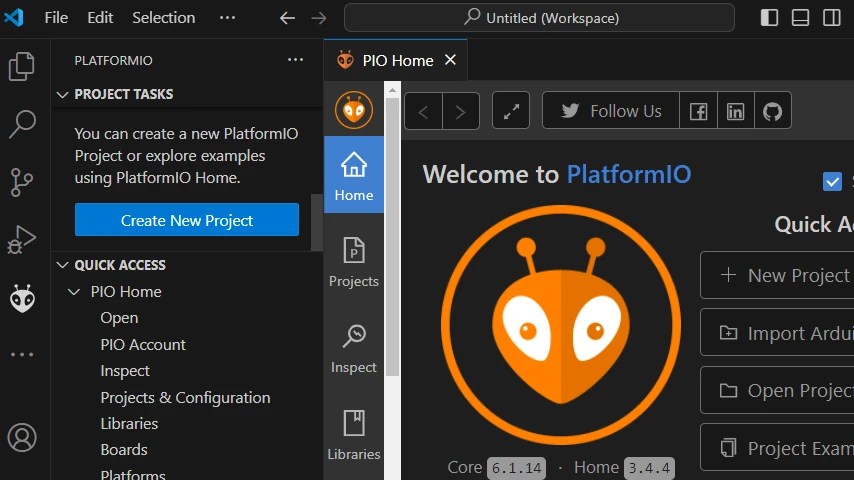Toggle secondary side bar layout icon

point(832,17)
